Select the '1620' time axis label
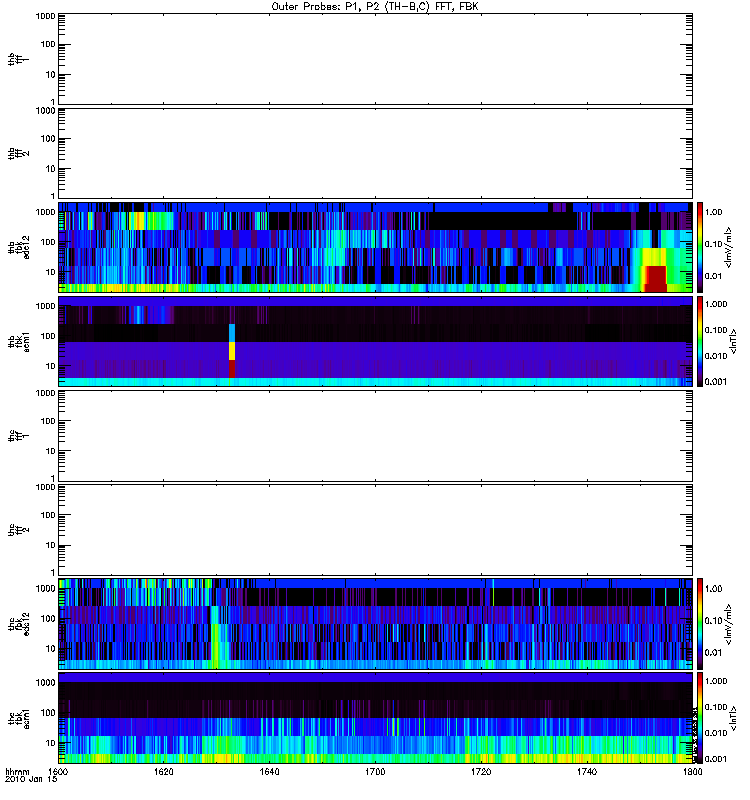Image resolution: width=750 pixels, height=800 pixels. point(163,771)
